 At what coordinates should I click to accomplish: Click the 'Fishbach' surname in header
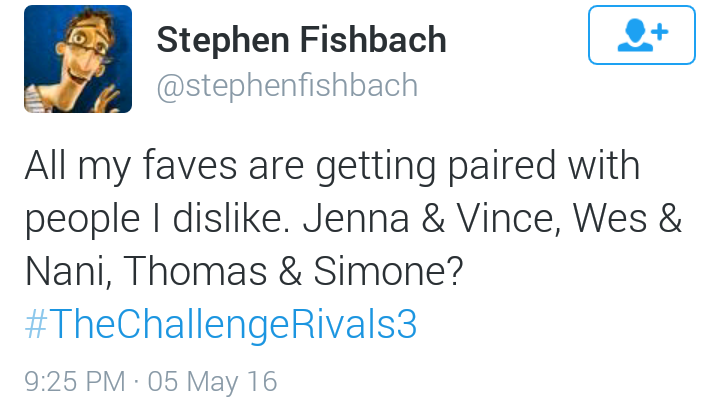(x=373, y=40)
